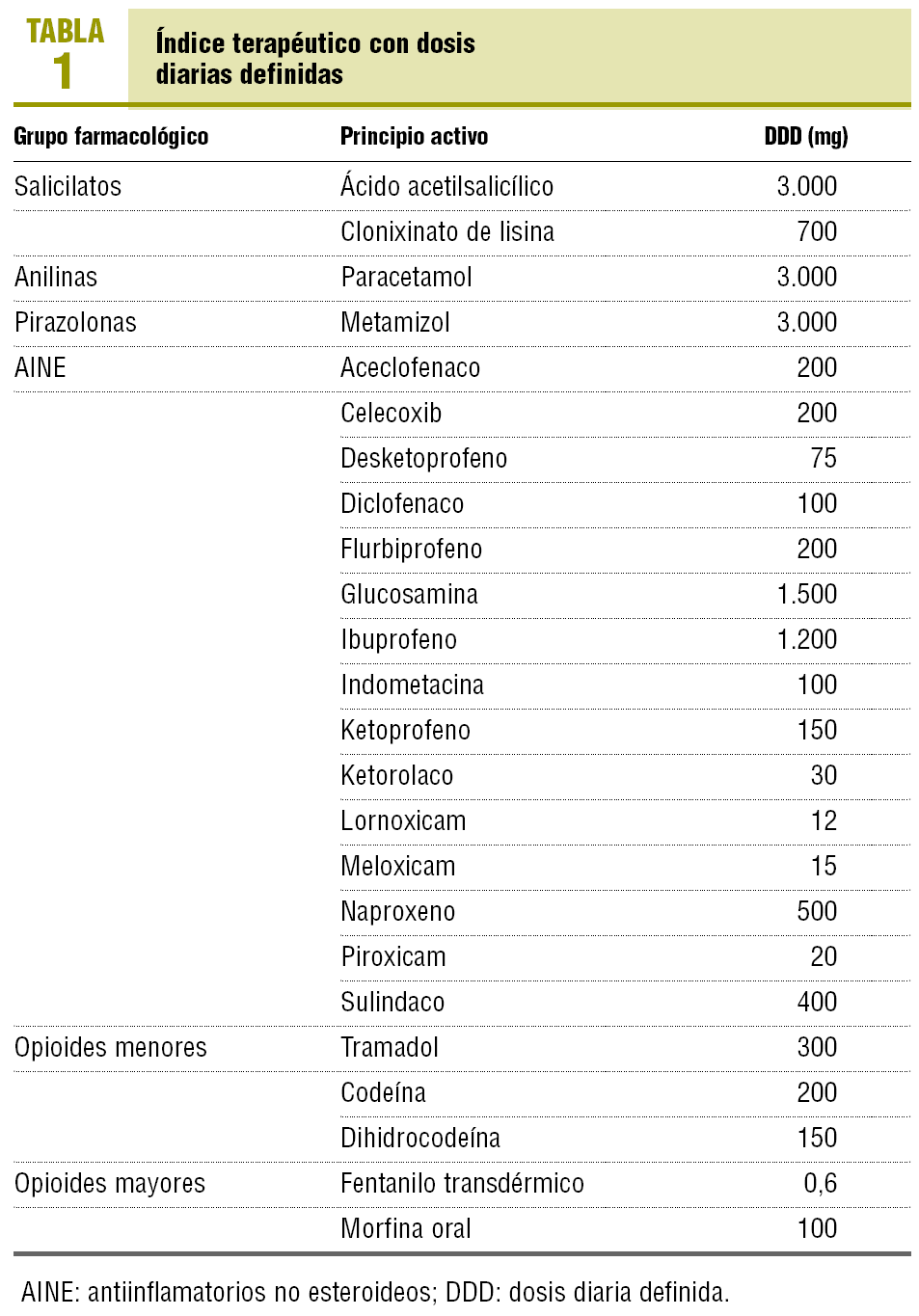Select the 'AINE' group cell
This screenshot has width=919, height=1316.
pyautogui.click(x=41, y=368)
